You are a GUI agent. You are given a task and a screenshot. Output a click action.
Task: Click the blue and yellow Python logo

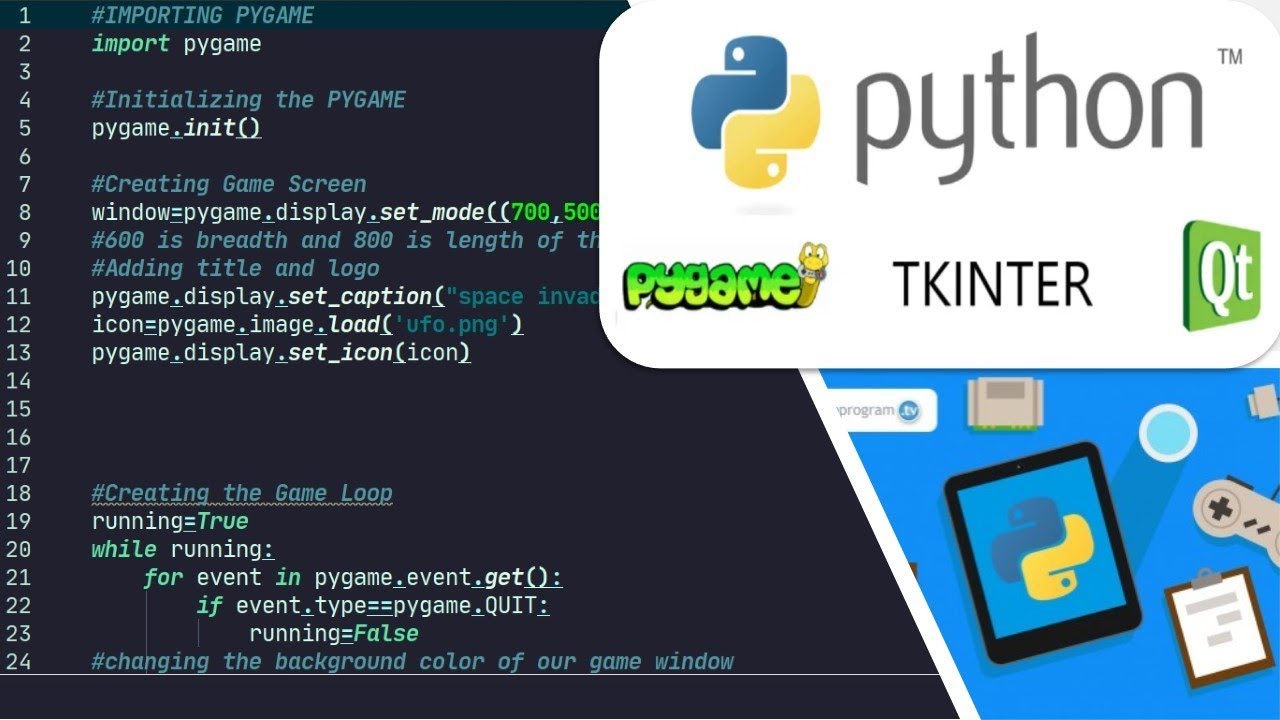coord(755,112)
